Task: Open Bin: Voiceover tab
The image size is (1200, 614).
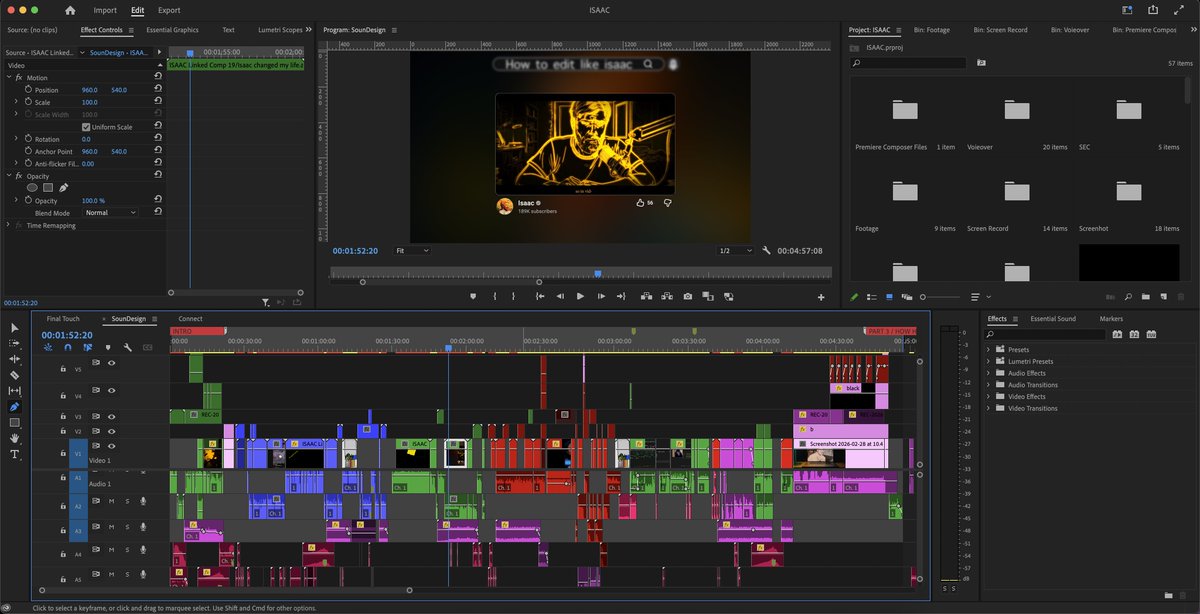Action: pyautogui.click(x=1070, y=30)
